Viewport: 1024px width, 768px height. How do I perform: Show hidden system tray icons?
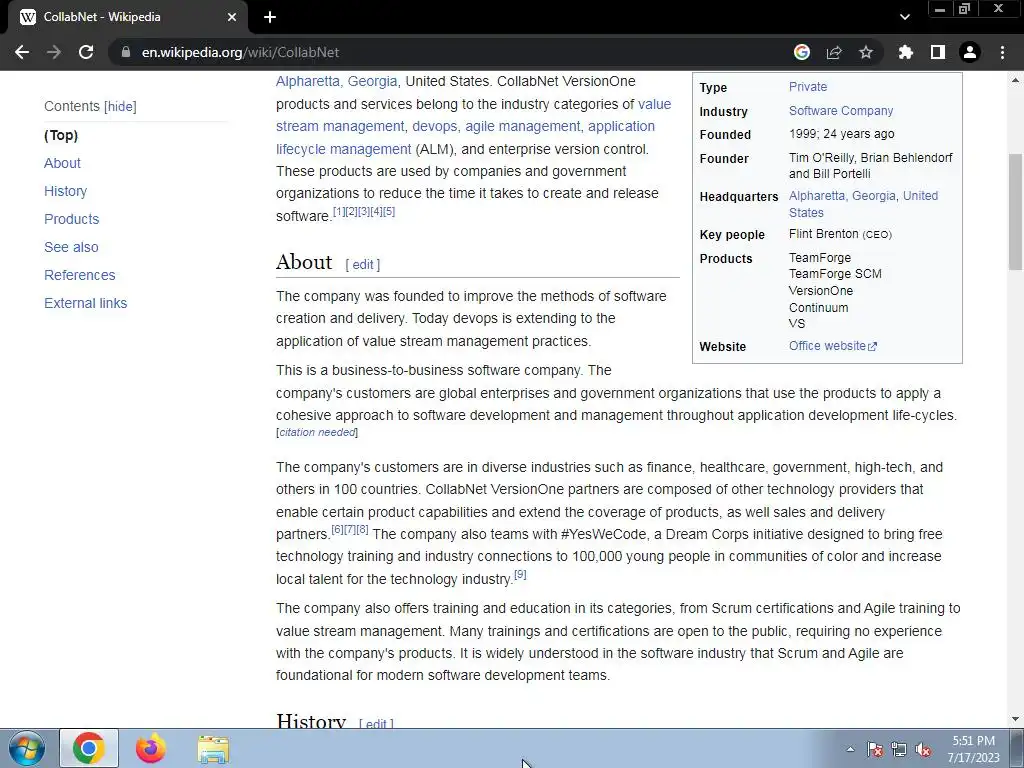[850, 749]
